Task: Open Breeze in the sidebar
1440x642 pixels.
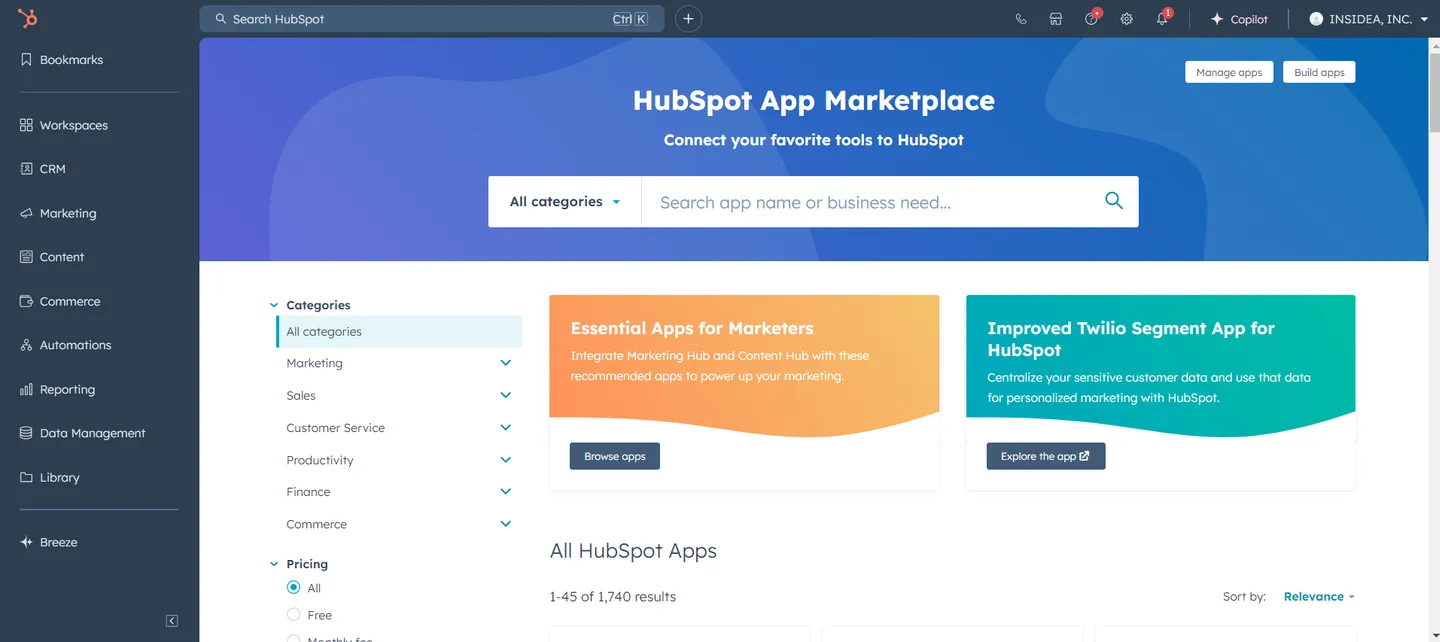Action: (x=49, y=542)
